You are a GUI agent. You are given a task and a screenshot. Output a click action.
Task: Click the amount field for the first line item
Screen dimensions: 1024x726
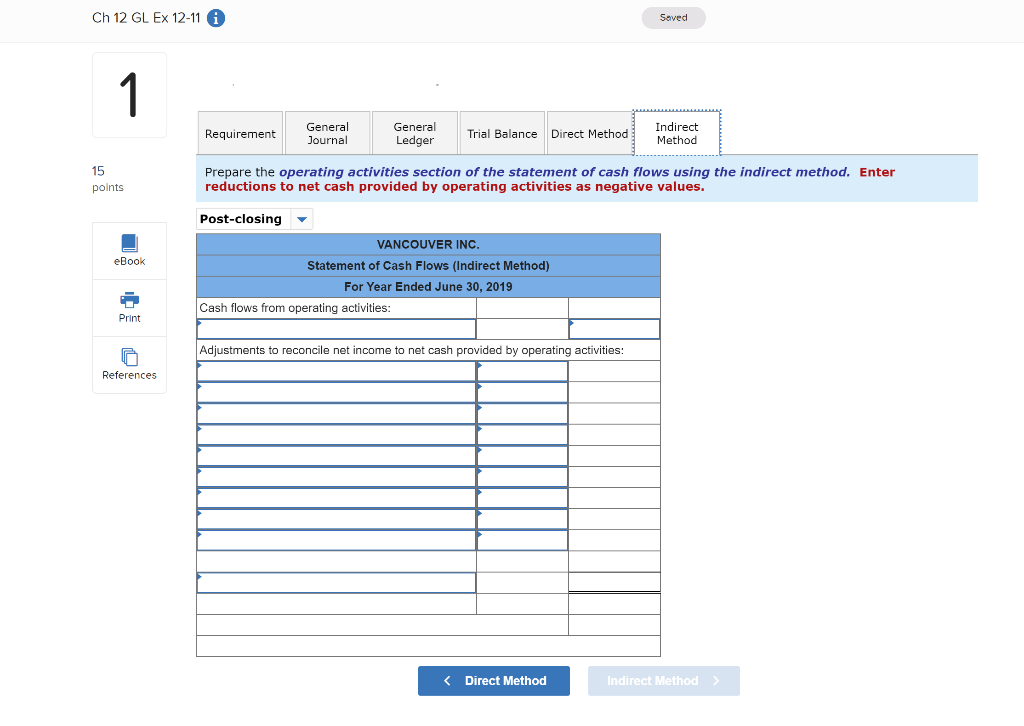pyautogui.click(x=615, y=329)
